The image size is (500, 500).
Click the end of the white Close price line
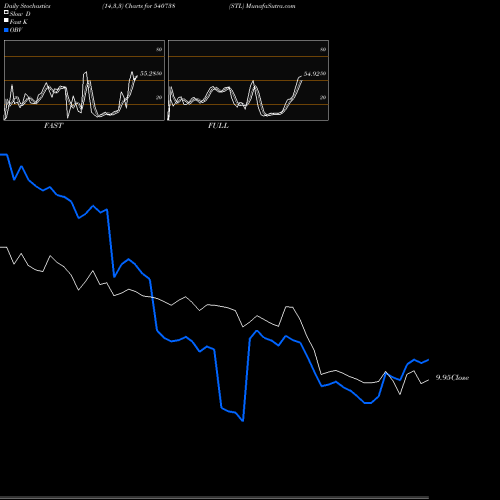428,380
